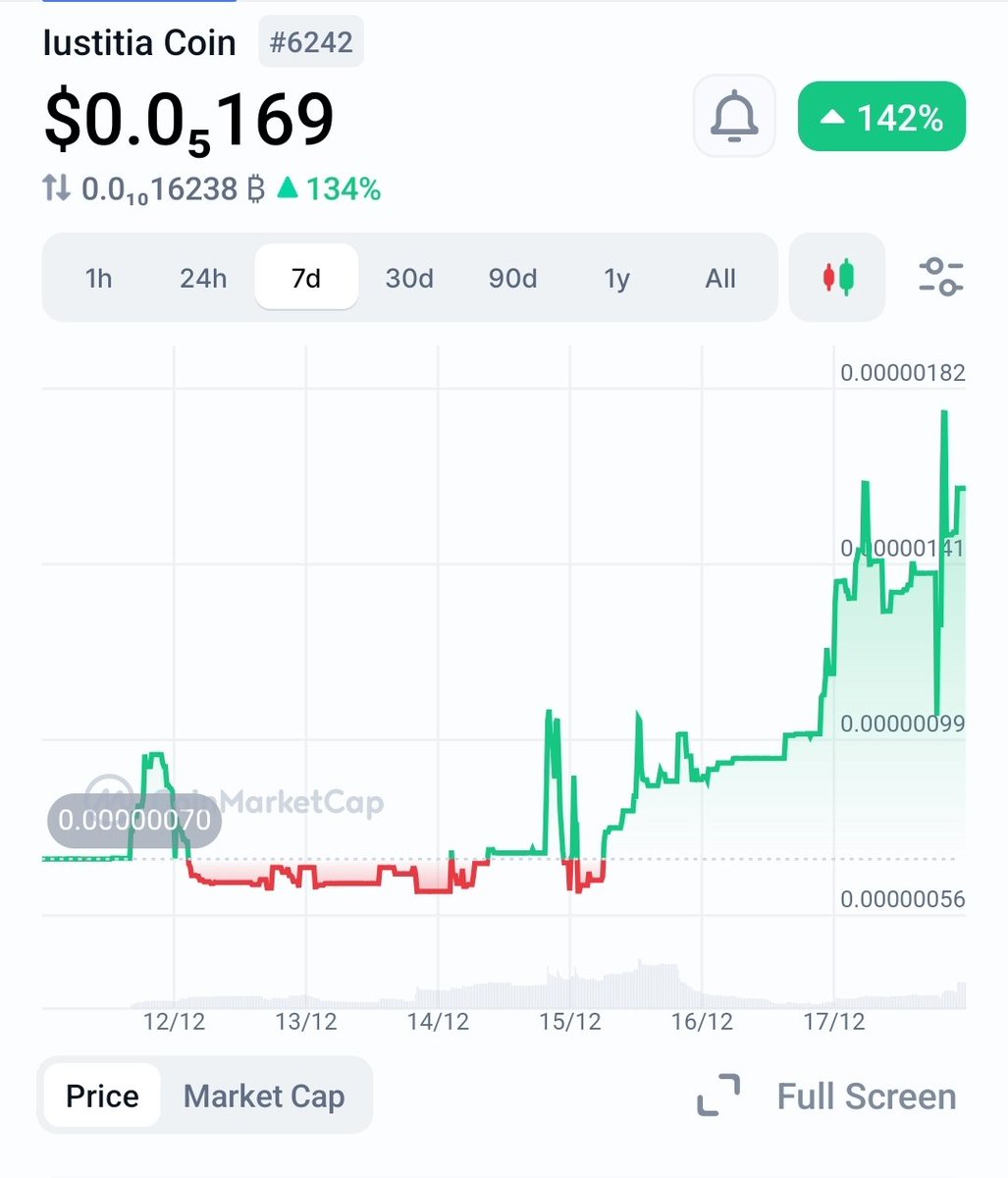Click the notification bell icon

point(733,116)
